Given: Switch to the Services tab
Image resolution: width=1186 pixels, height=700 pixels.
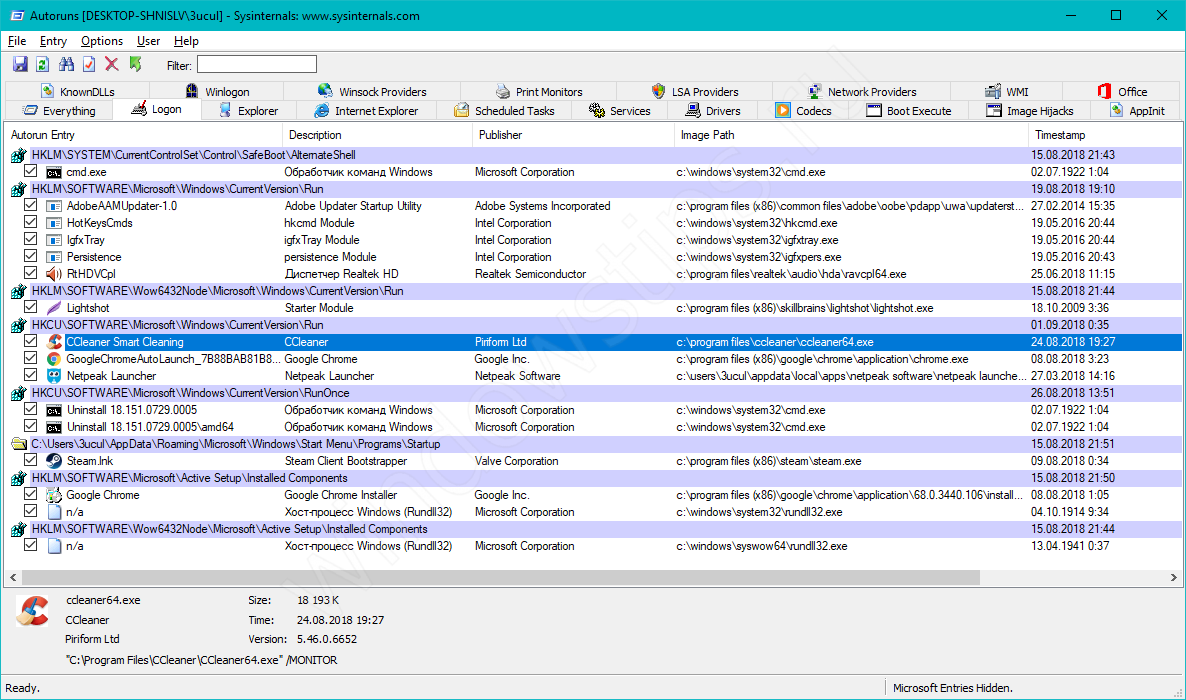Looking at the screenshot, I should pos(620,111).
